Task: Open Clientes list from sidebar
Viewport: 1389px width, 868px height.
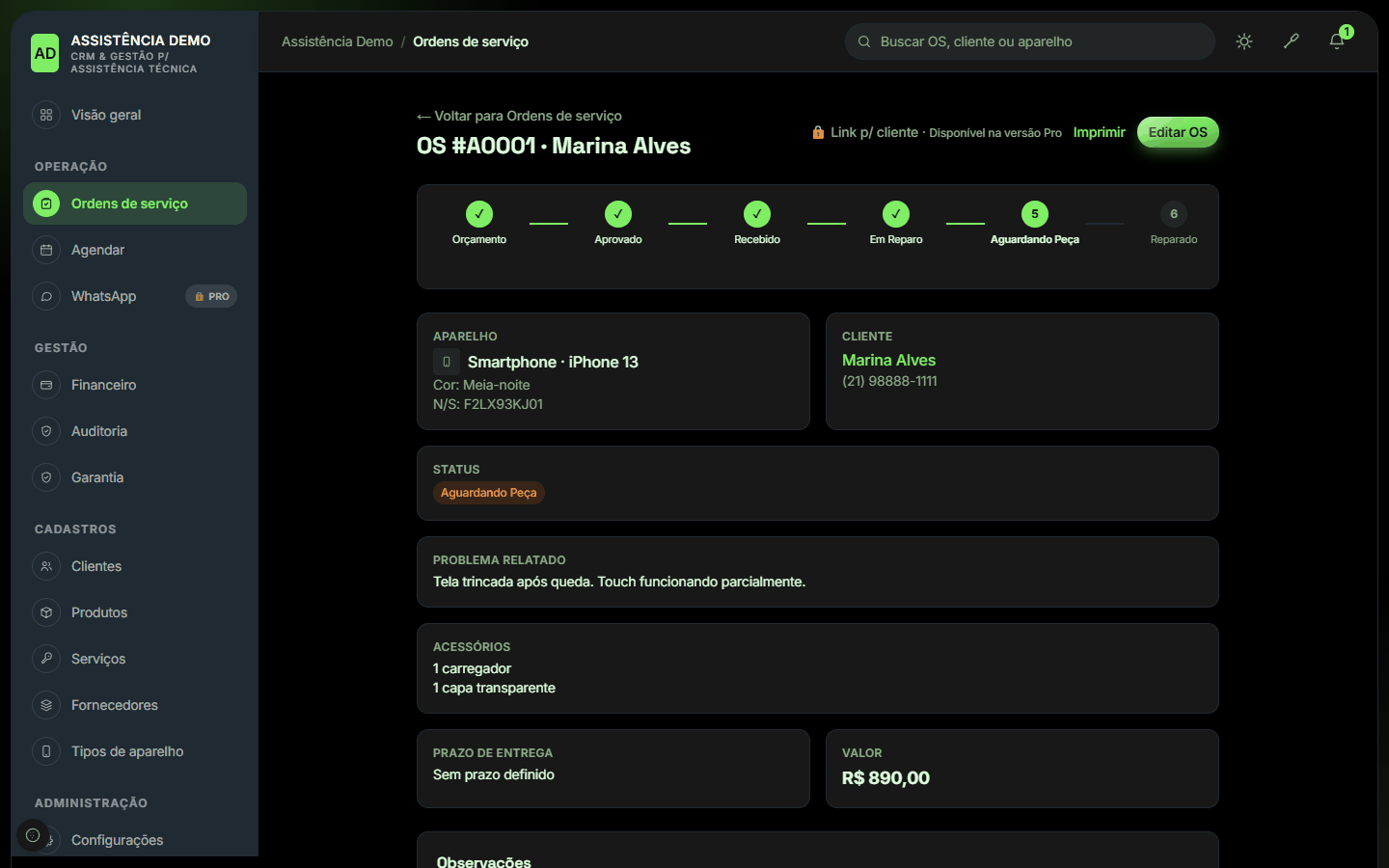Action: coord(135,566)
